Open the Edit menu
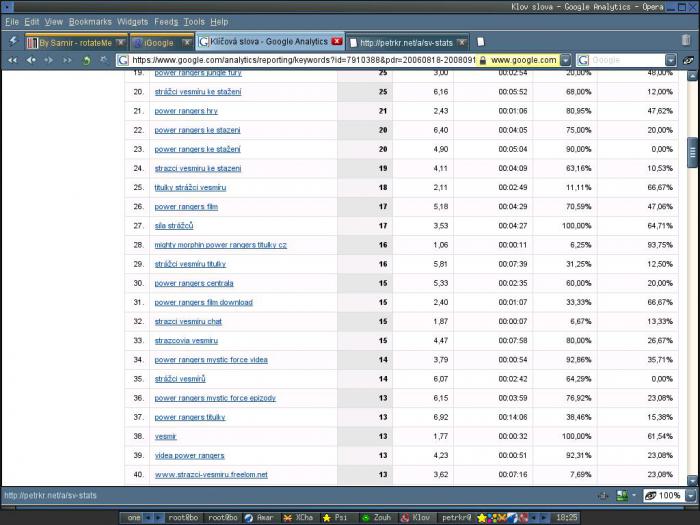Viewport: 700px width, 525px height. [x=31, y=22]
